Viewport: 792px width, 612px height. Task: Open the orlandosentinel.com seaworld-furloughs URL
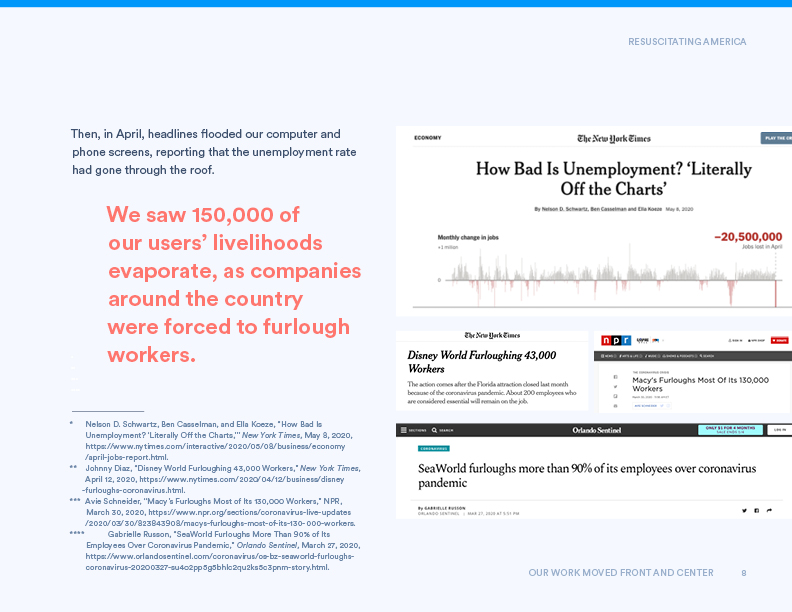coord(220,562)
